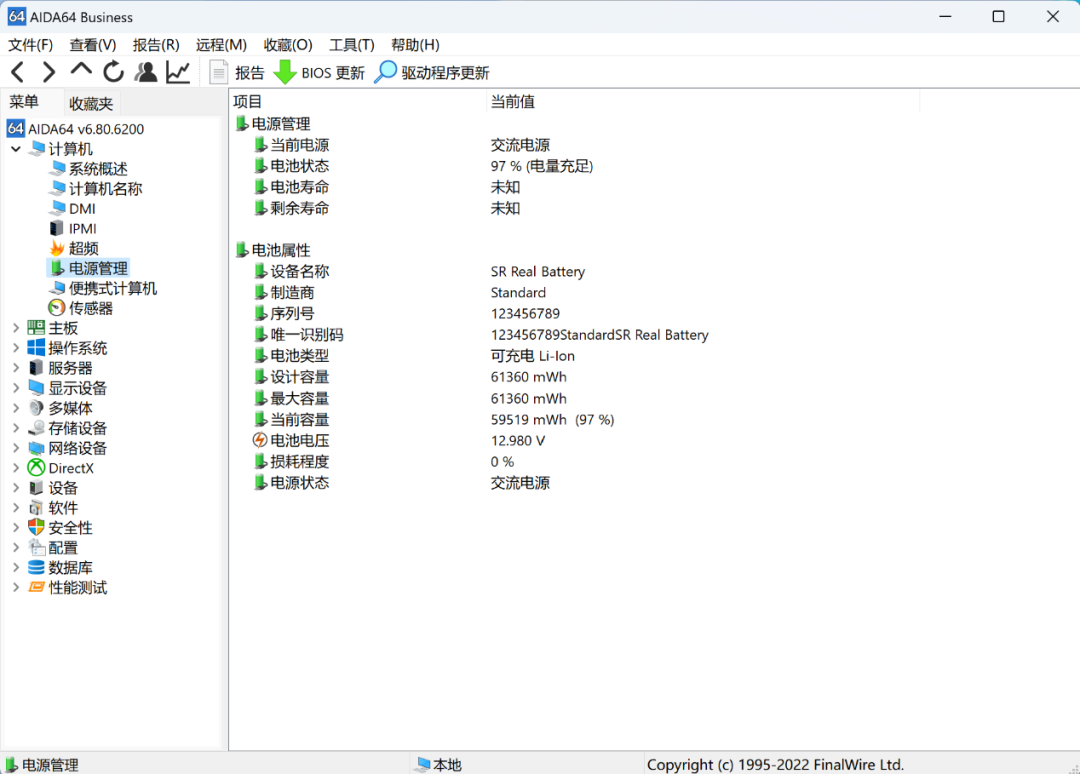Click the 安全性 shield icon
Screen dimensions: 1080x774
[36, 527]
